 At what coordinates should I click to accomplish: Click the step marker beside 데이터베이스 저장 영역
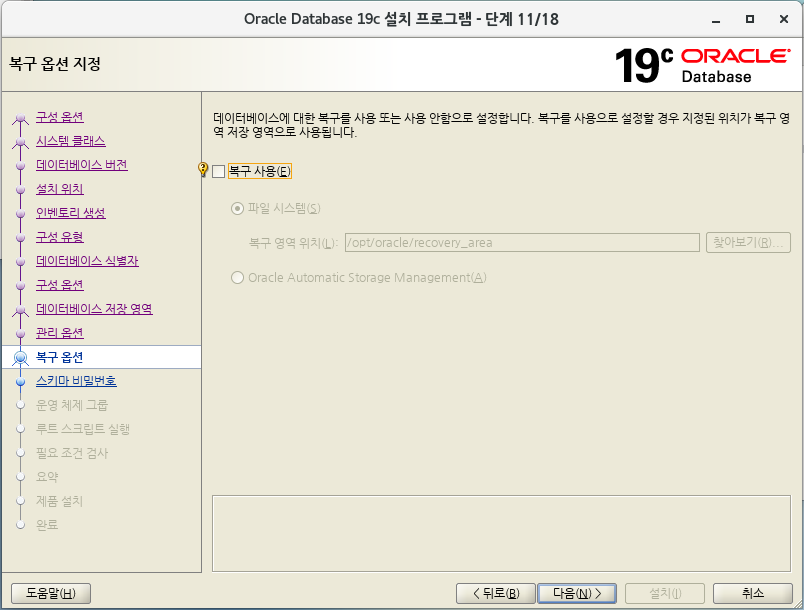coord(21,310)
